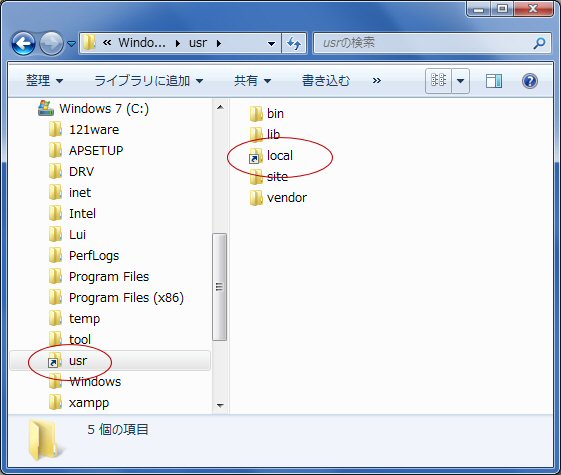The width and height of the screenshot is (561, 475).
Task: Expand arrow after usr in the address bar
Action: pyautogui.click(x=219, y=44)
